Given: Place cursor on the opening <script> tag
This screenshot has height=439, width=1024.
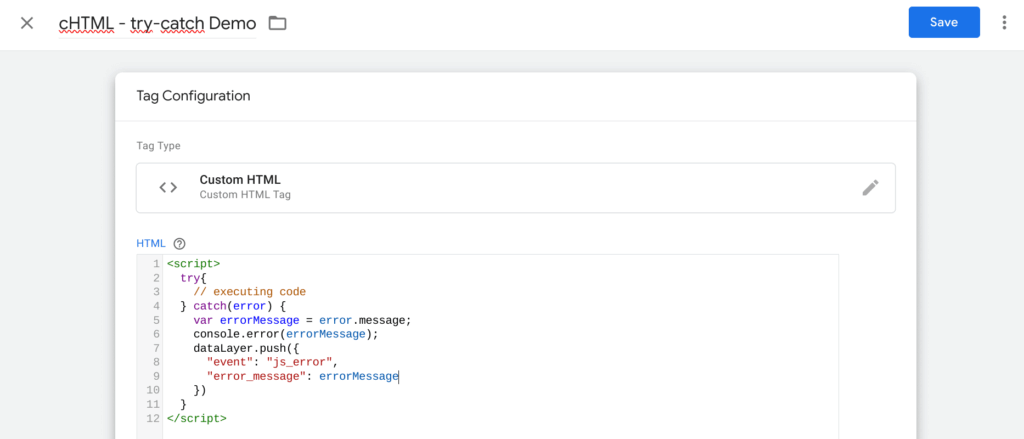Looking at the screenshot, I should coord(193,264).
